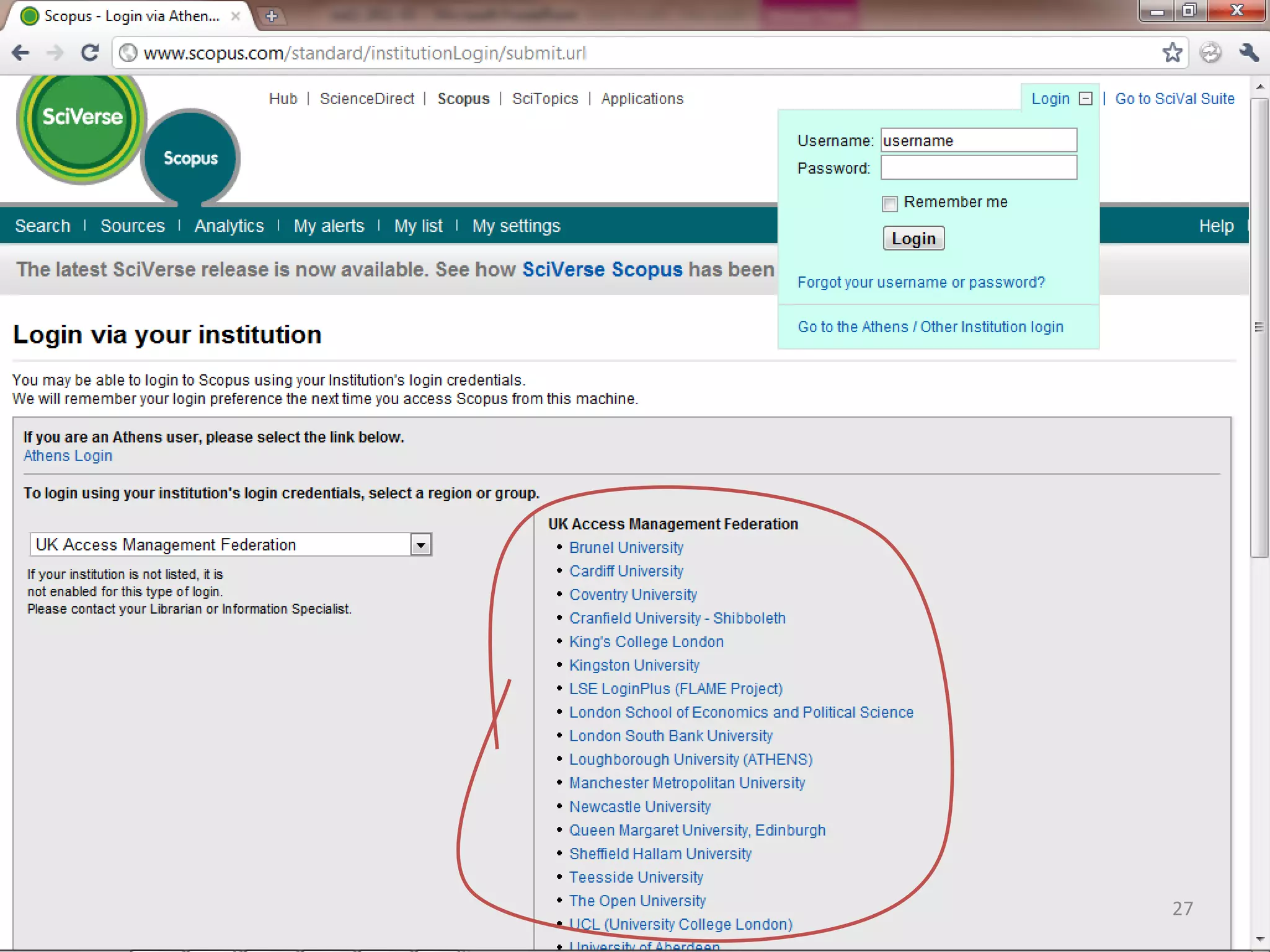1270x952 pixels.
Task: Focus the Username input field
Action: [x=979, y=140]
